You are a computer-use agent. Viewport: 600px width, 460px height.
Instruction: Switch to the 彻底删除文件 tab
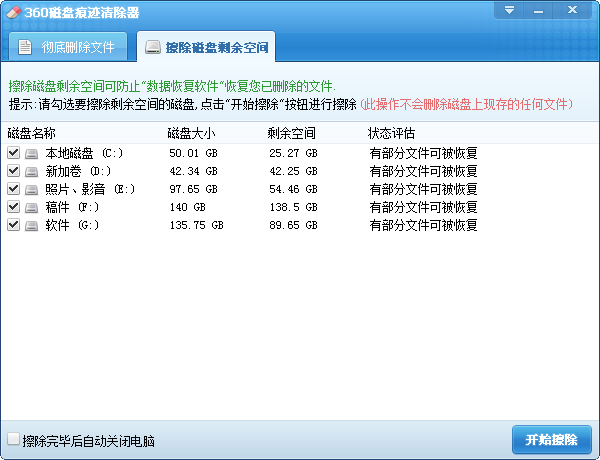tap(69, 47)
